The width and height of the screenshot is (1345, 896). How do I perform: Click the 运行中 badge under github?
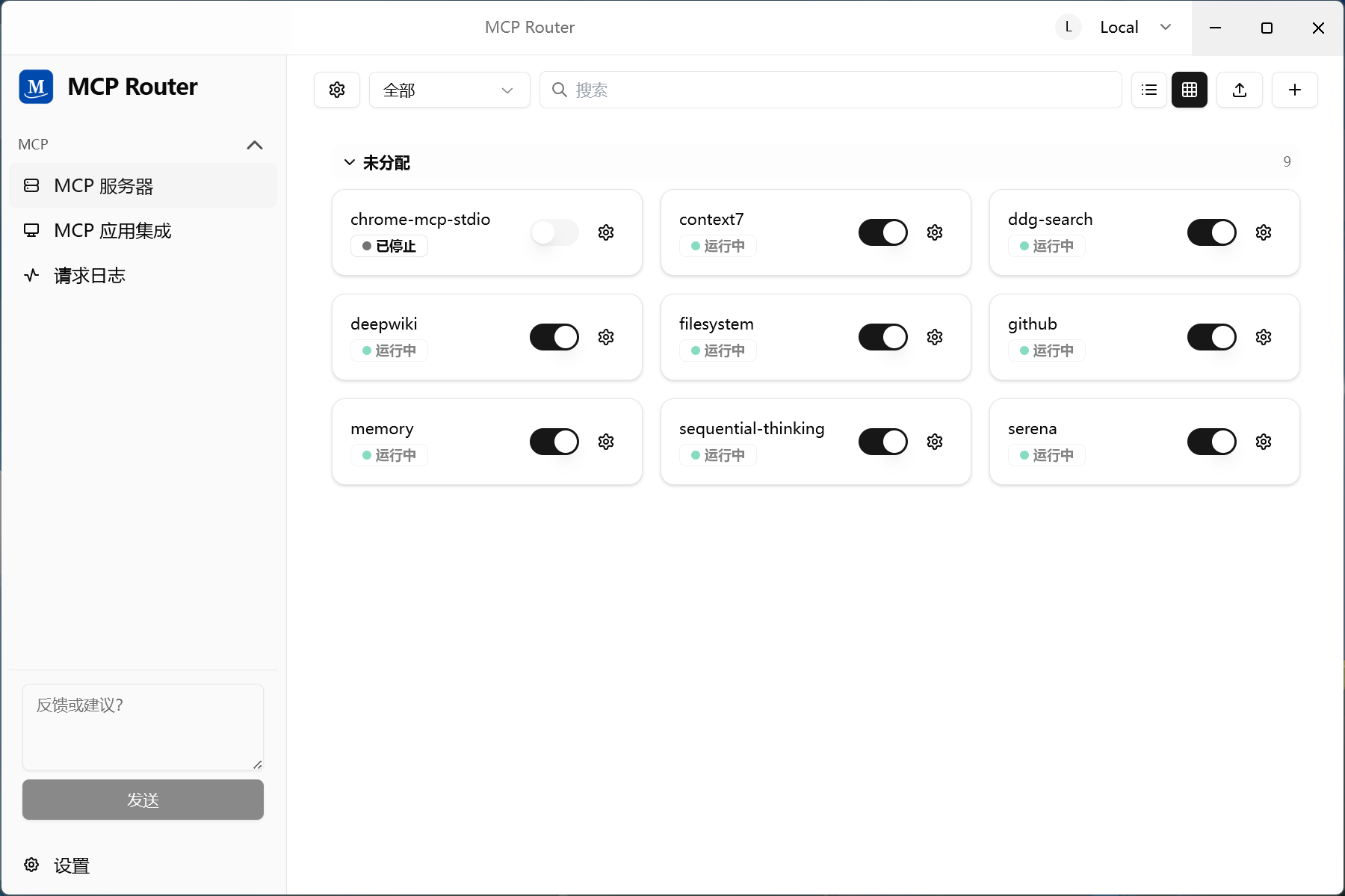1046,350
